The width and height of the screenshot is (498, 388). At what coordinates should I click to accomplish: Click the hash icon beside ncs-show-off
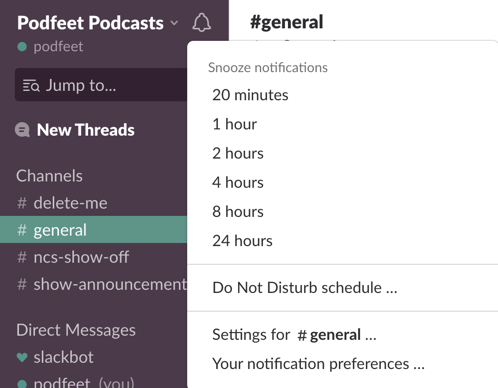click(x=22, y=257)
